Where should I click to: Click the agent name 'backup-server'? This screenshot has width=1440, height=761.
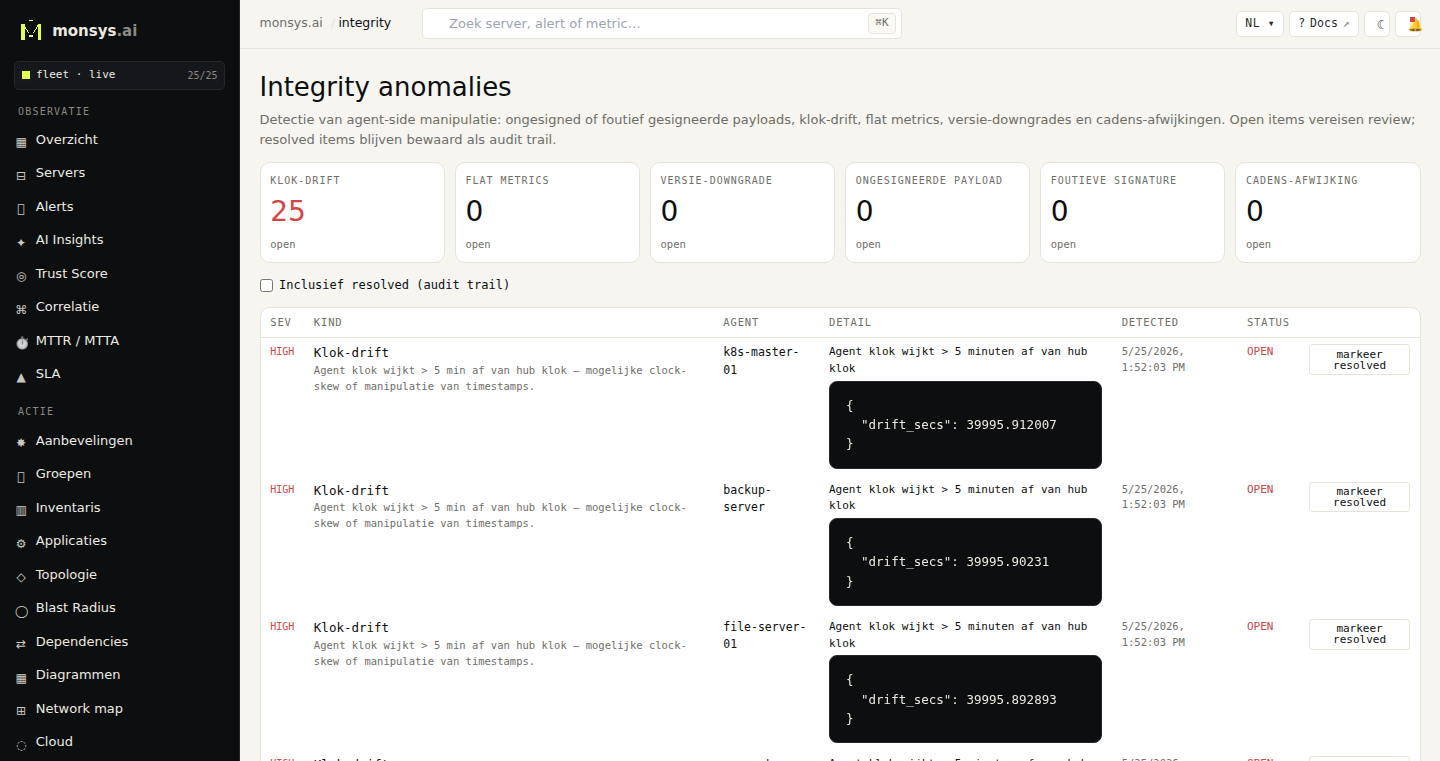click(x=747, y=498)
